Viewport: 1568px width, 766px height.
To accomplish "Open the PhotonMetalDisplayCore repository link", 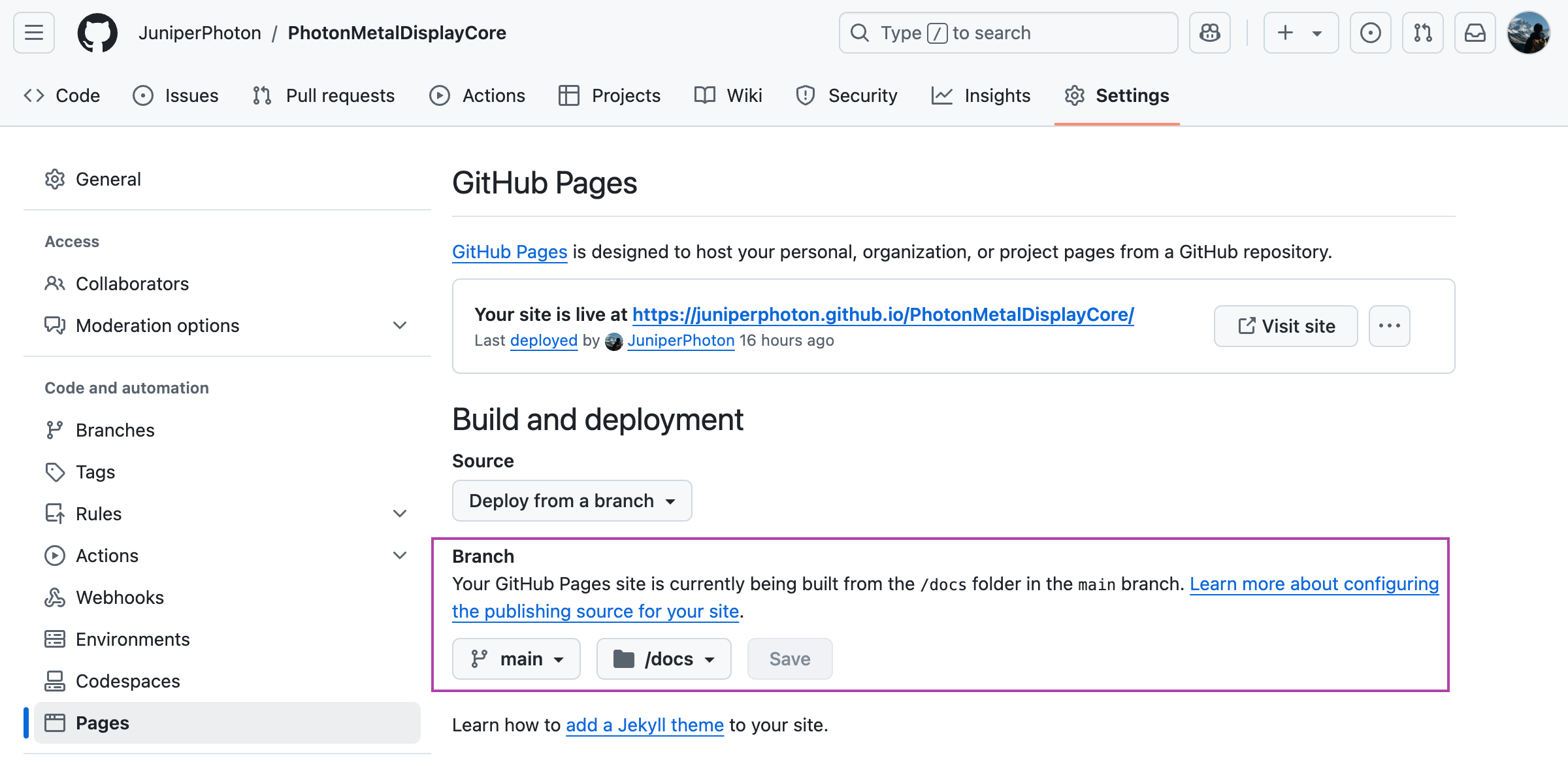I will click(397, 33).
